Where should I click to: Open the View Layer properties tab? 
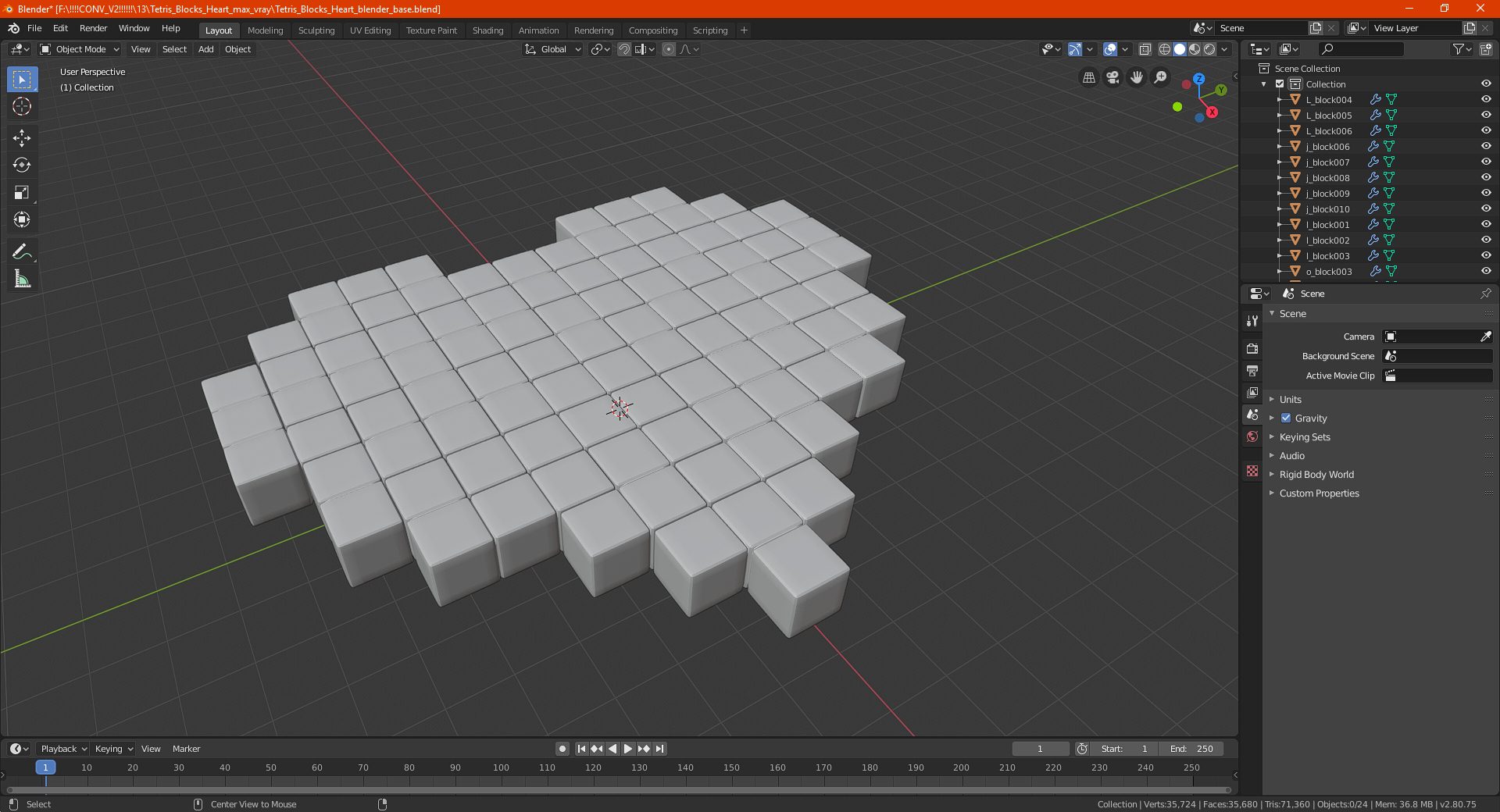coord(1252,392)
